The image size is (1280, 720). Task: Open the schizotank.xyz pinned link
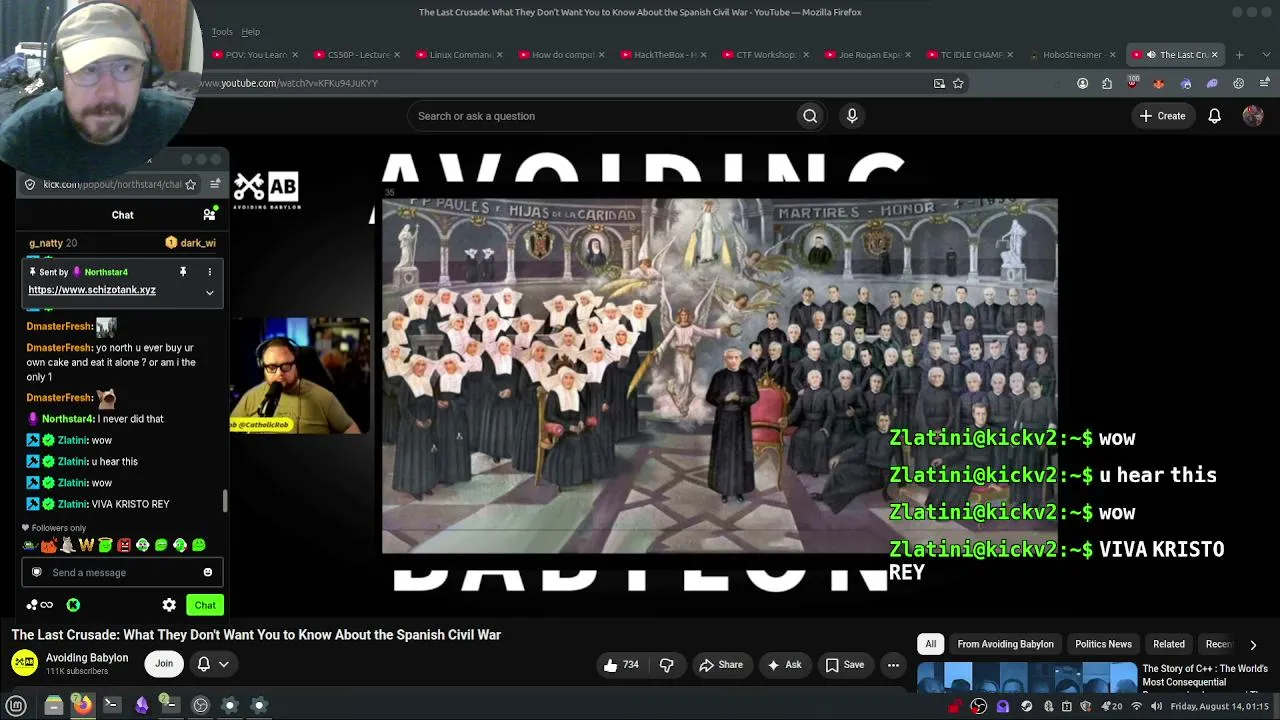point(92,290)
